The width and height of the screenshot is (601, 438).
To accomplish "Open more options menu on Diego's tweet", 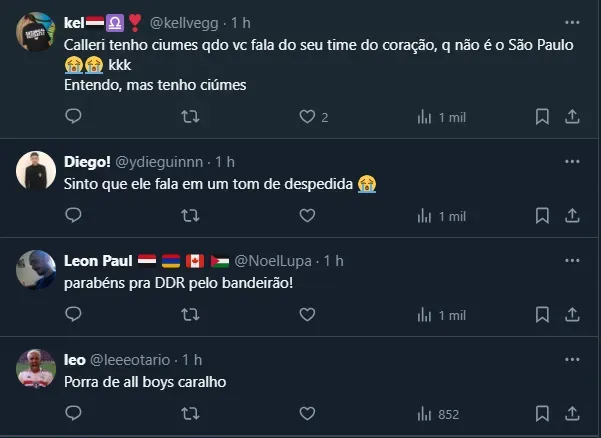I will coord(571,160).
